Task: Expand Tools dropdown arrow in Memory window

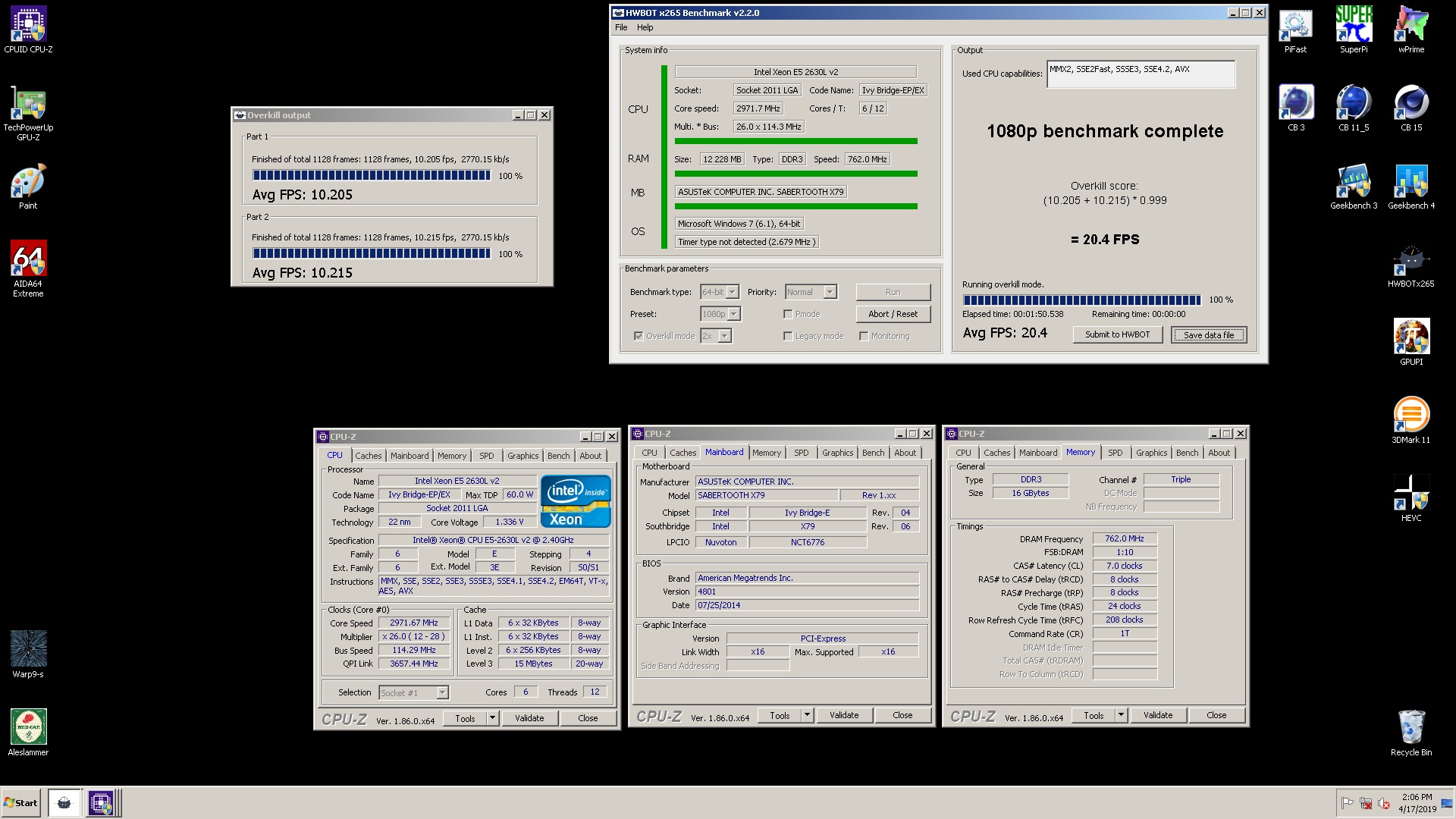Action: 1121,715
